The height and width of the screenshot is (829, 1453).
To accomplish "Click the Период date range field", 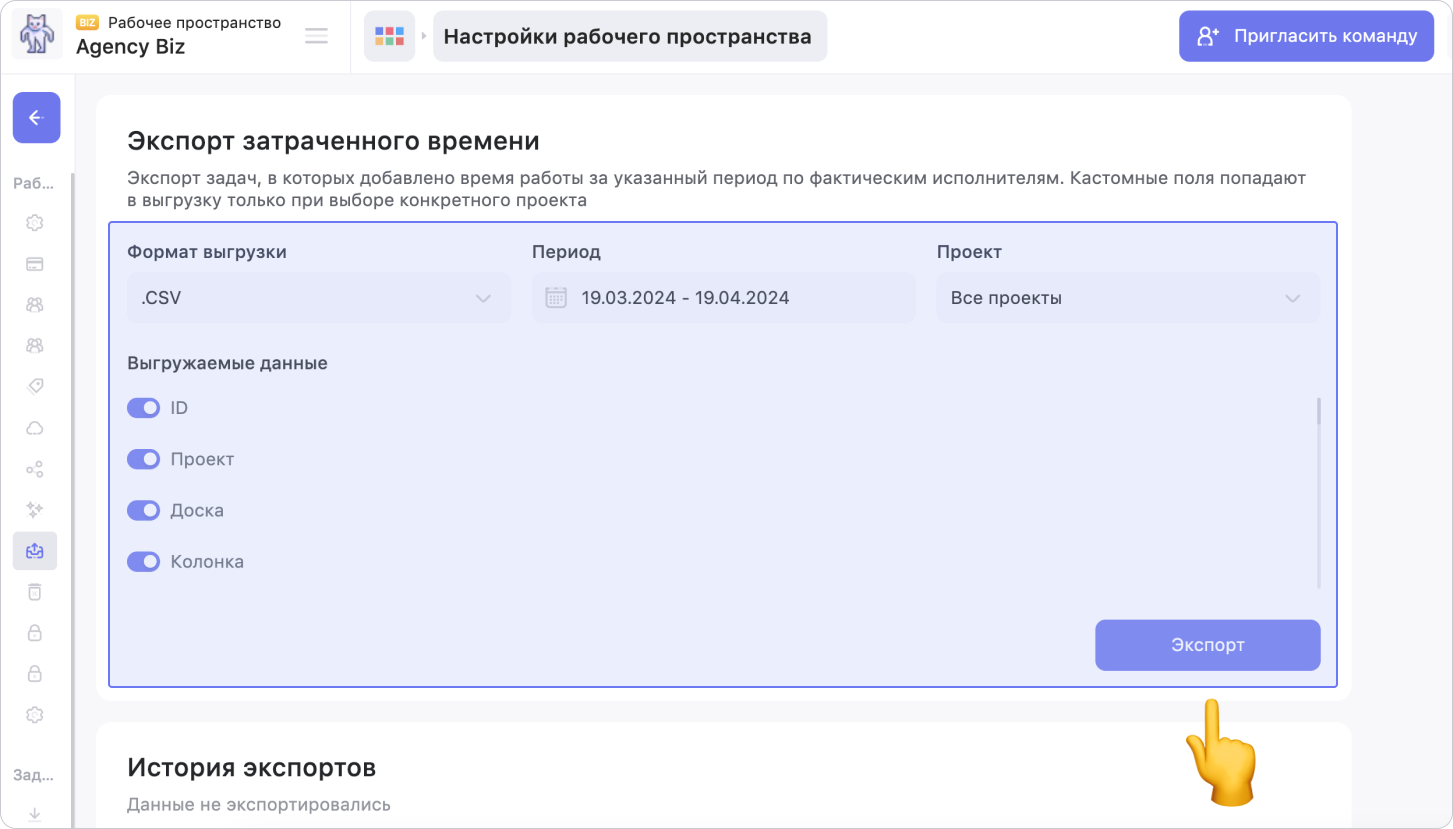I will [722, 298].
